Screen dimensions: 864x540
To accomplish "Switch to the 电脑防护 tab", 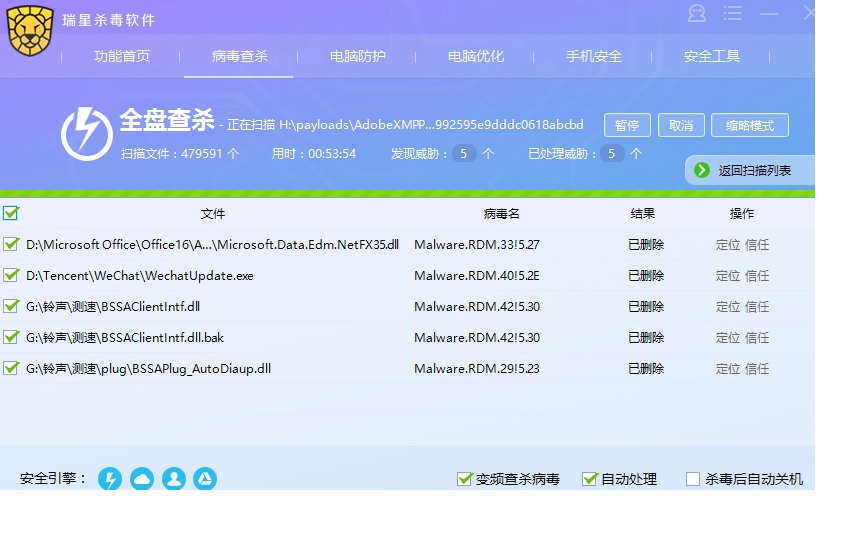I will pos(358,56).
